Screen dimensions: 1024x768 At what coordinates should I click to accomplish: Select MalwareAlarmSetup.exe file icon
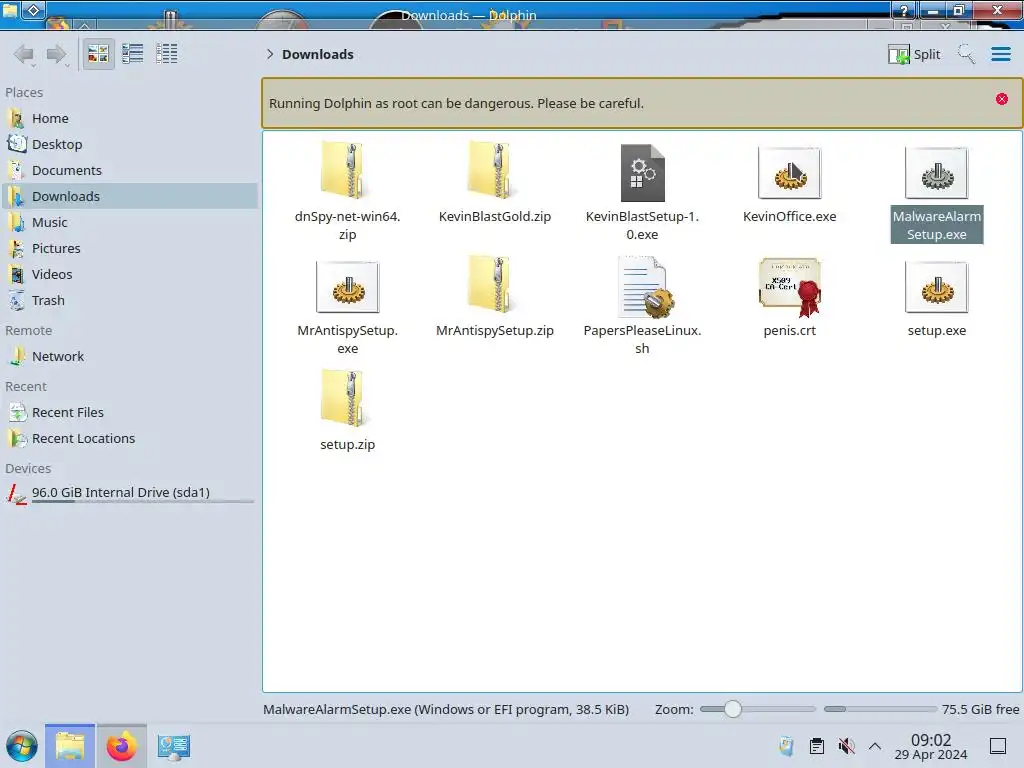936,173
